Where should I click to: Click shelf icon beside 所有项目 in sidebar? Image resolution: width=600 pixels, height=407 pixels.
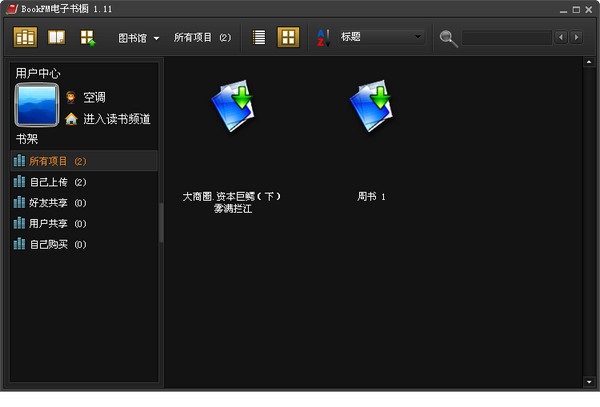(19, 161)
